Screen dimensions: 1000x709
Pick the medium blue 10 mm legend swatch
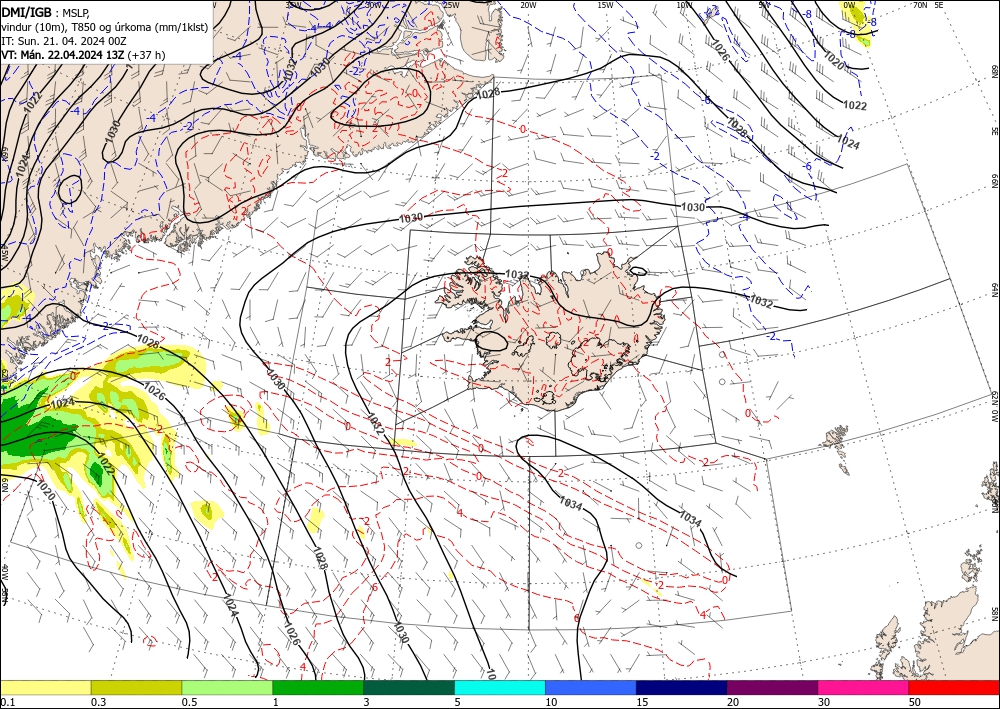(591, 687)
